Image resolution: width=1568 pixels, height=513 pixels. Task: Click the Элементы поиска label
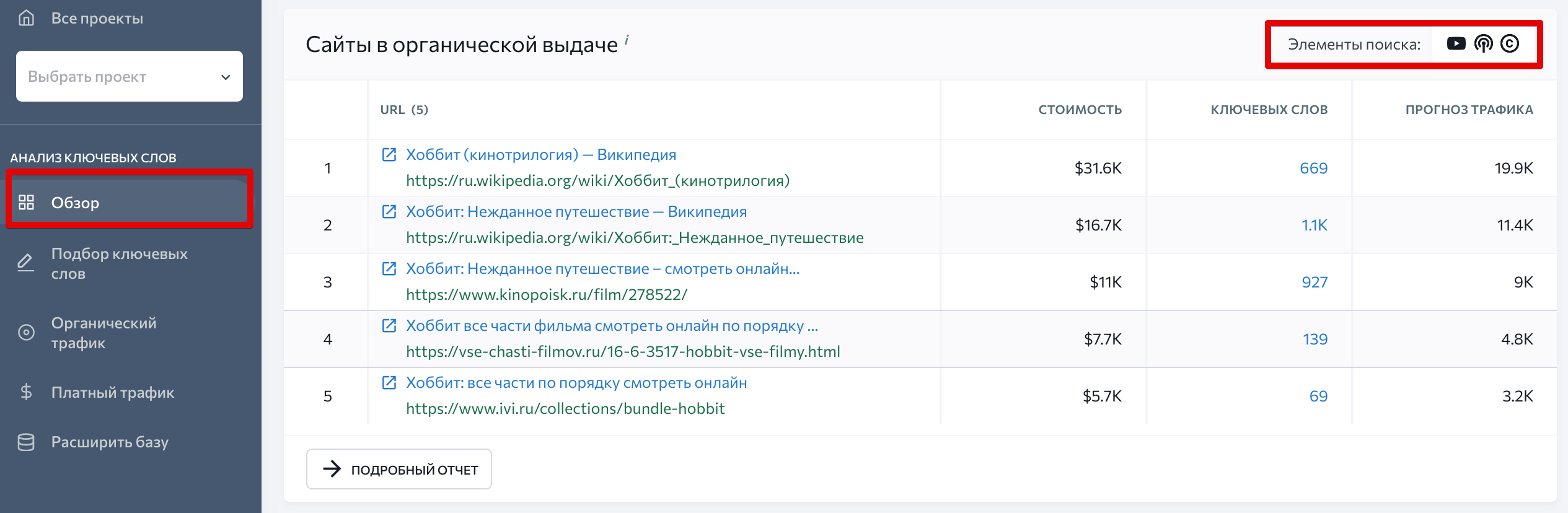click(x=1354, y=45)
